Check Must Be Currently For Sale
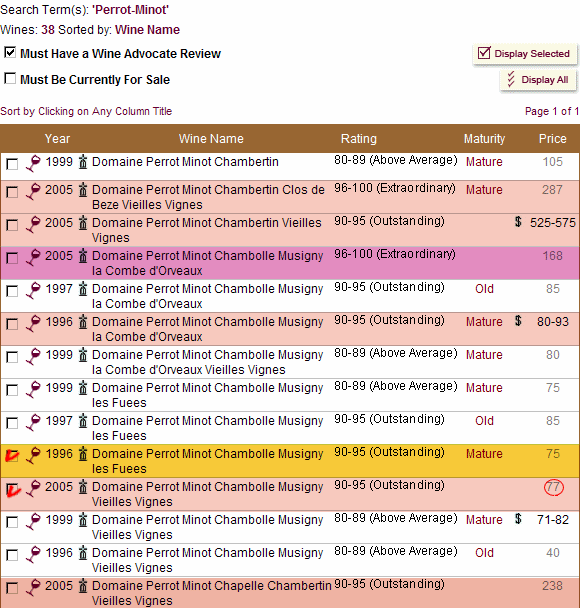This screenshot has height=608, width=580. 10,78
